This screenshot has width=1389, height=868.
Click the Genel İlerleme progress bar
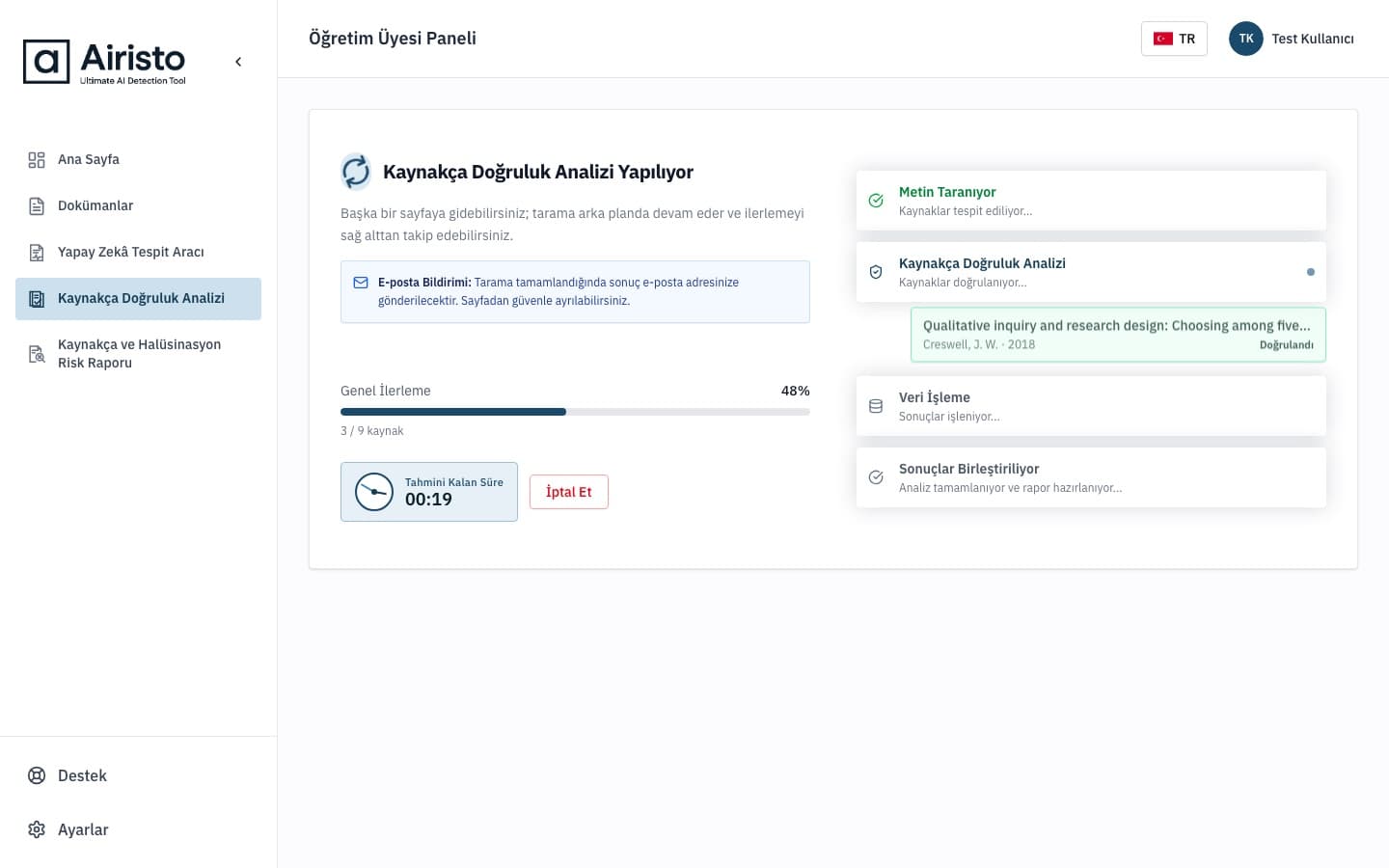tap(575, 412)
